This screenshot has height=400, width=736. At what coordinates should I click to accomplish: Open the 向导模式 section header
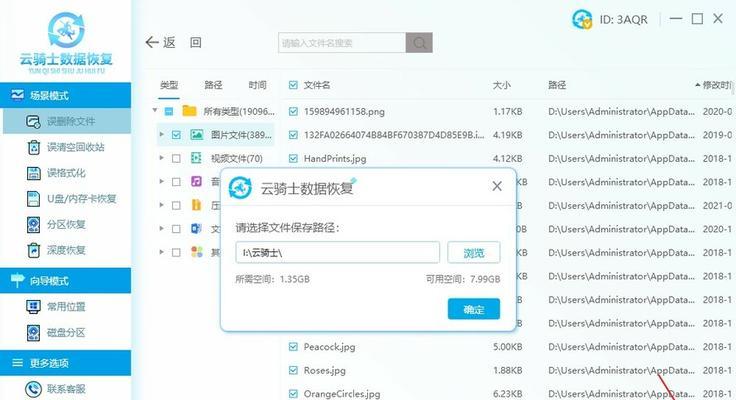tap(66, 281)
